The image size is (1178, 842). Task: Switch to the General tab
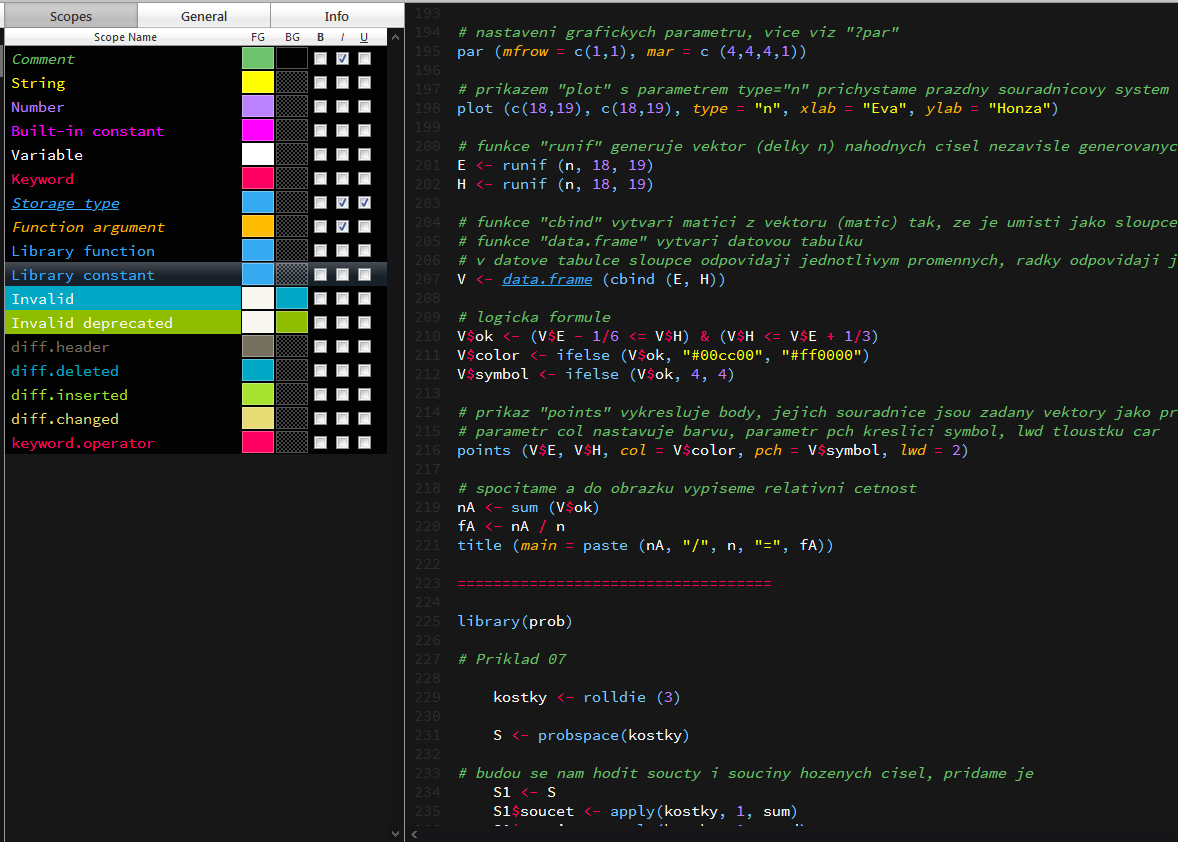pyautogui.click(x=203, y=16)
